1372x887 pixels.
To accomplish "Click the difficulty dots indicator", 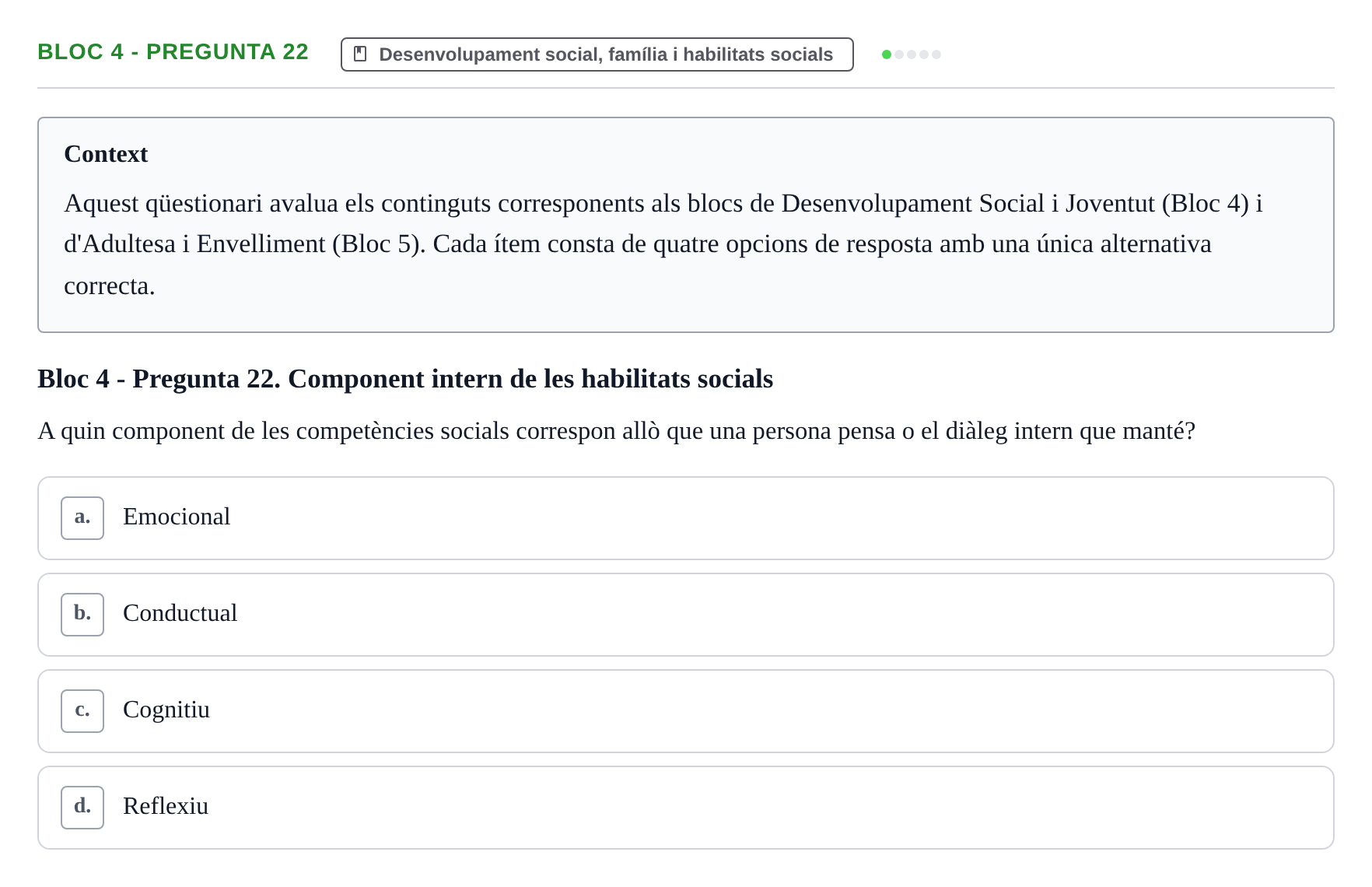I will [x=912, y=54].
